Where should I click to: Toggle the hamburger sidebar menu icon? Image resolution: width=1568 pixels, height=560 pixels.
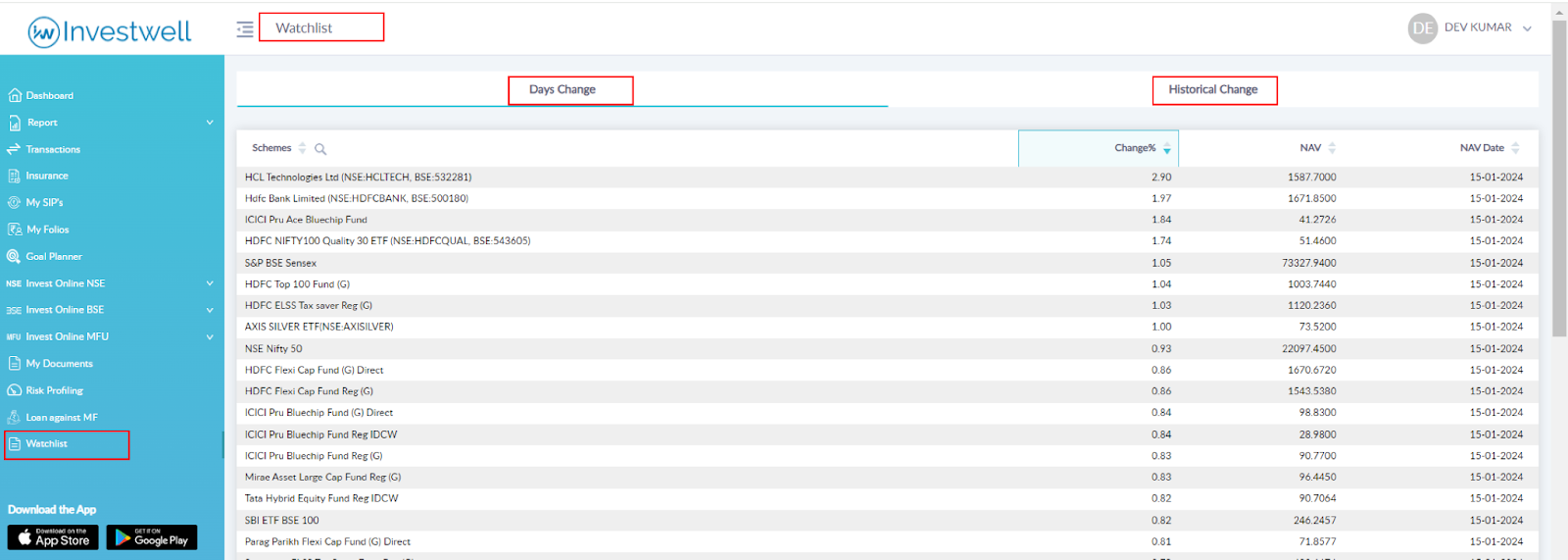245,29
